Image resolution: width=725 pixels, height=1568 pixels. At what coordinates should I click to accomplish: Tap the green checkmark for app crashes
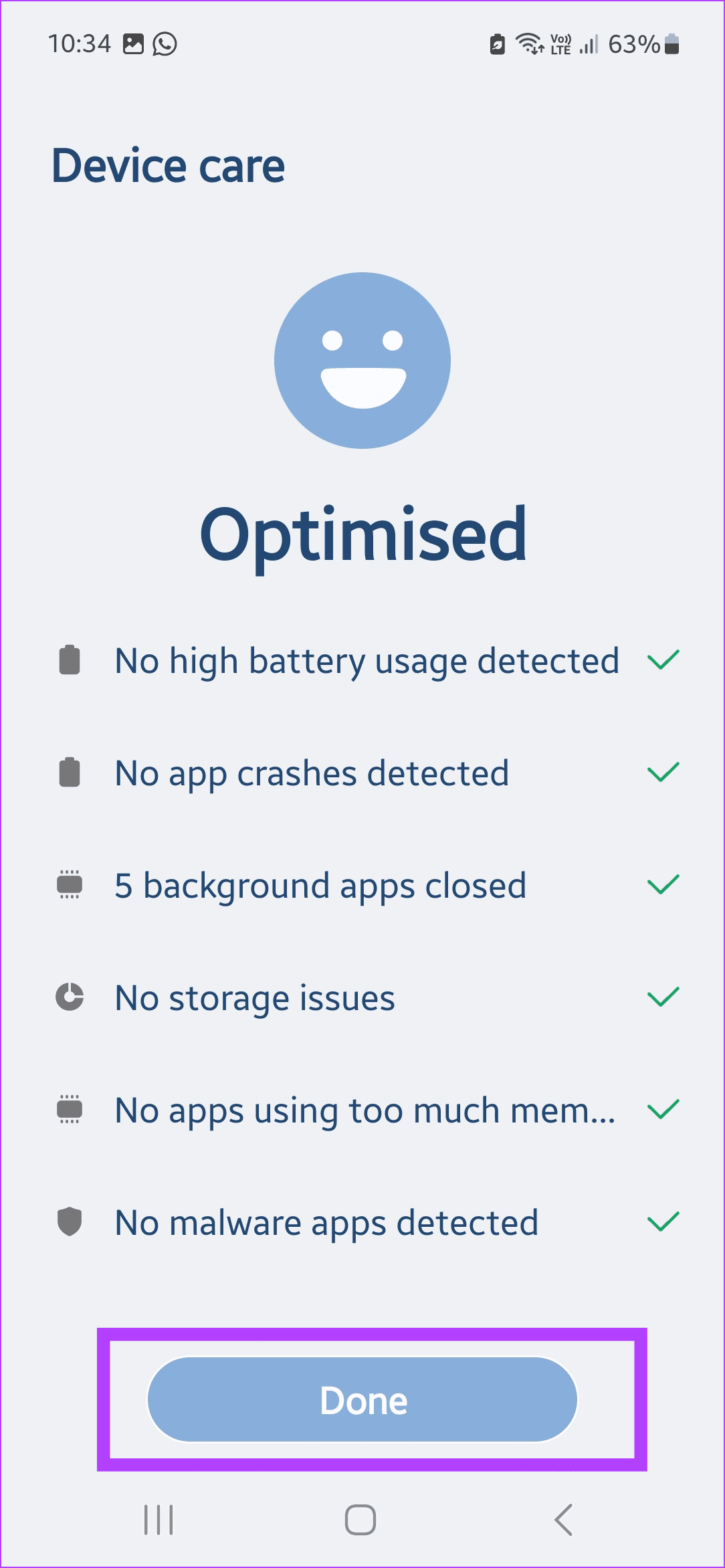[663, 773]
